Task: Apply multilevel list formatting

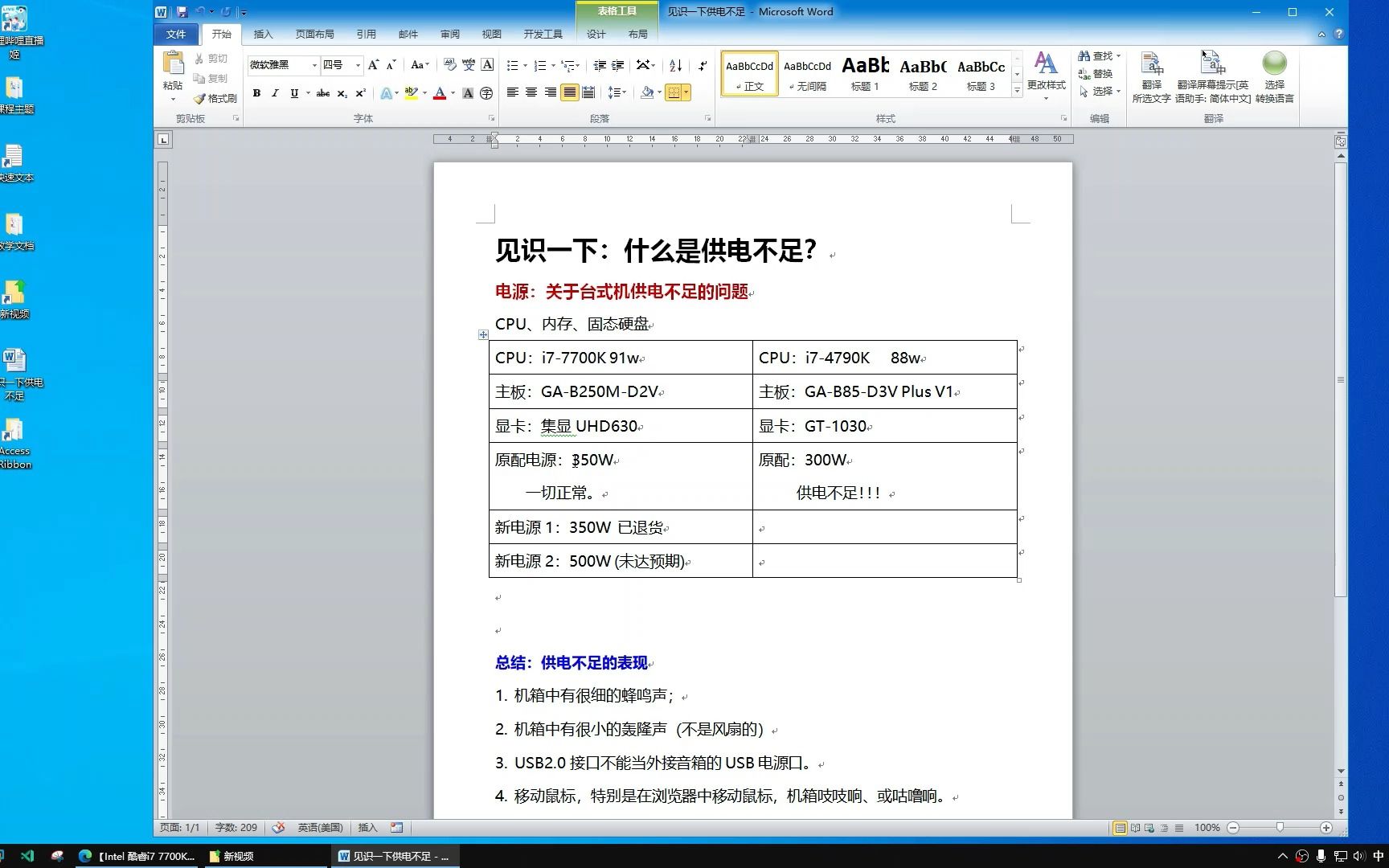Action: point(568,65)
